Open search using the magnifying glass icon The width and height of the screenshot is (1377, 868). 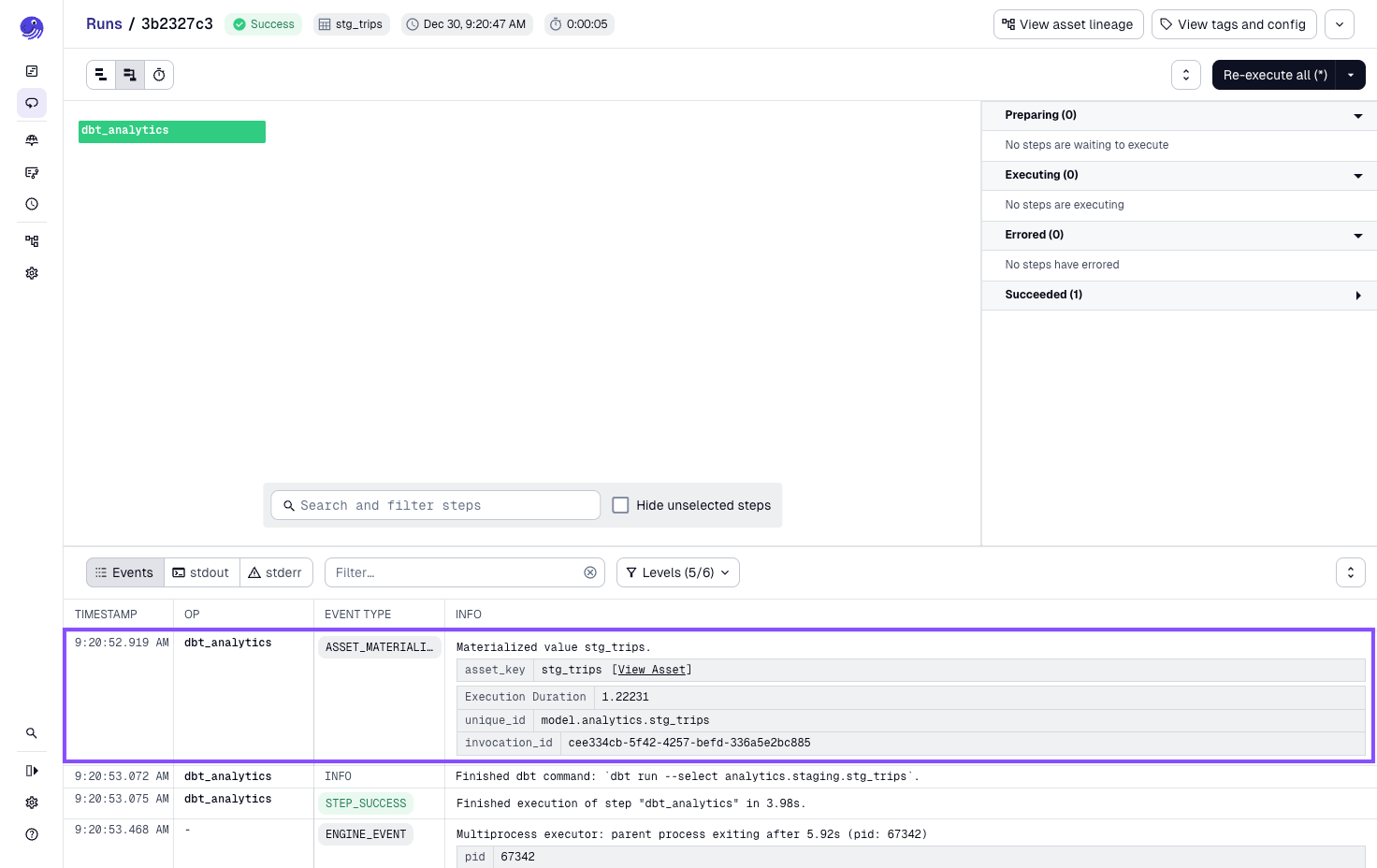[32, 733]
